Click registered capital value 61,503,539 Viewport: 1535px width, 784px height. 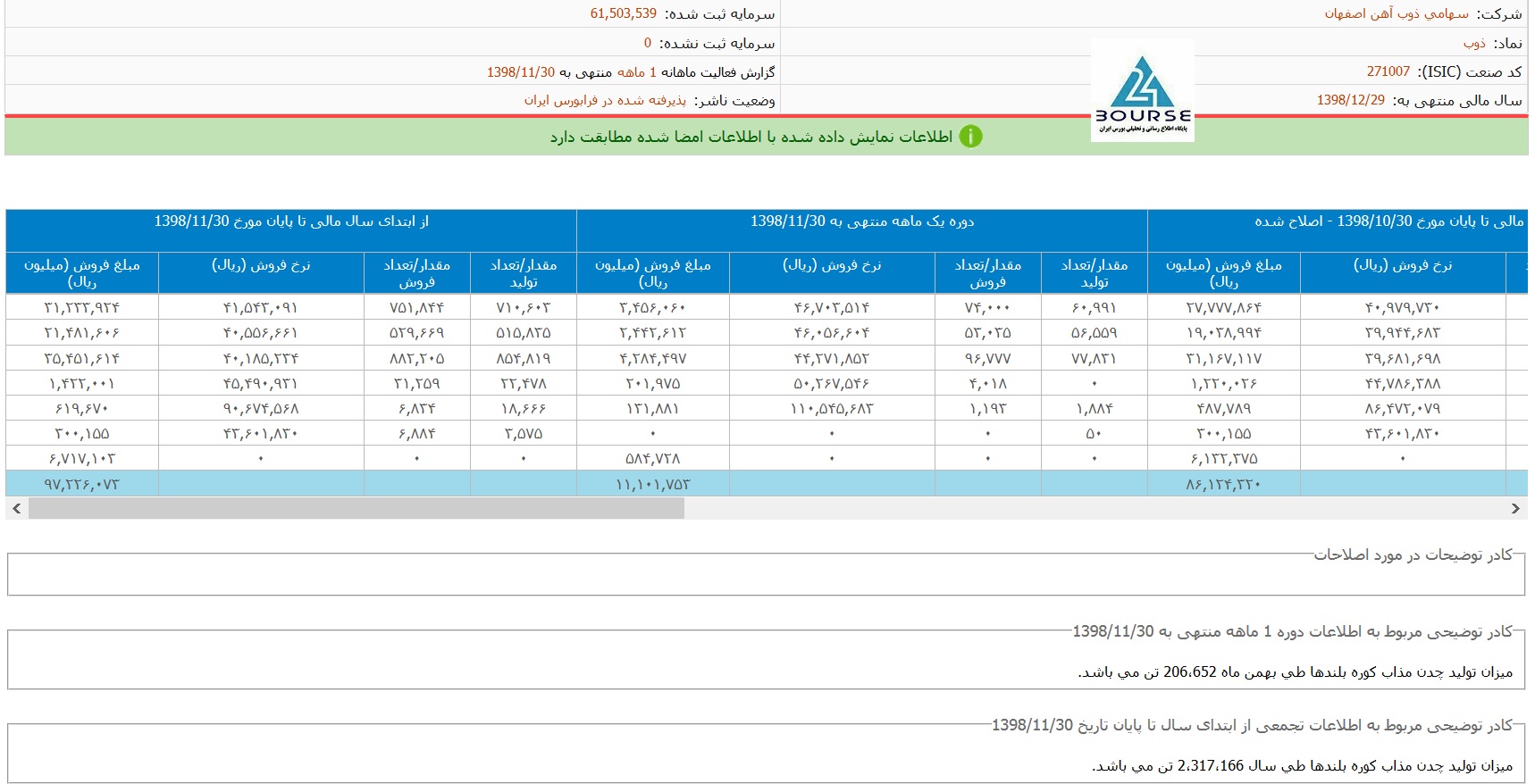(623, 13)
